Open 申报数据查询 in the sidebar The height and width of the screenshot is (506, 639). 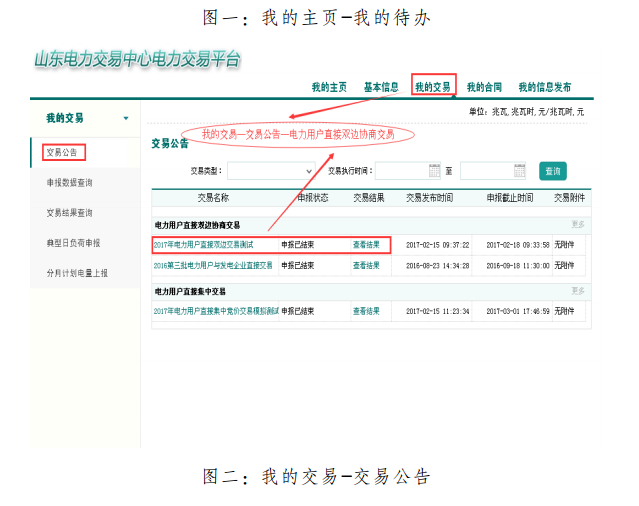click(69, 183)
